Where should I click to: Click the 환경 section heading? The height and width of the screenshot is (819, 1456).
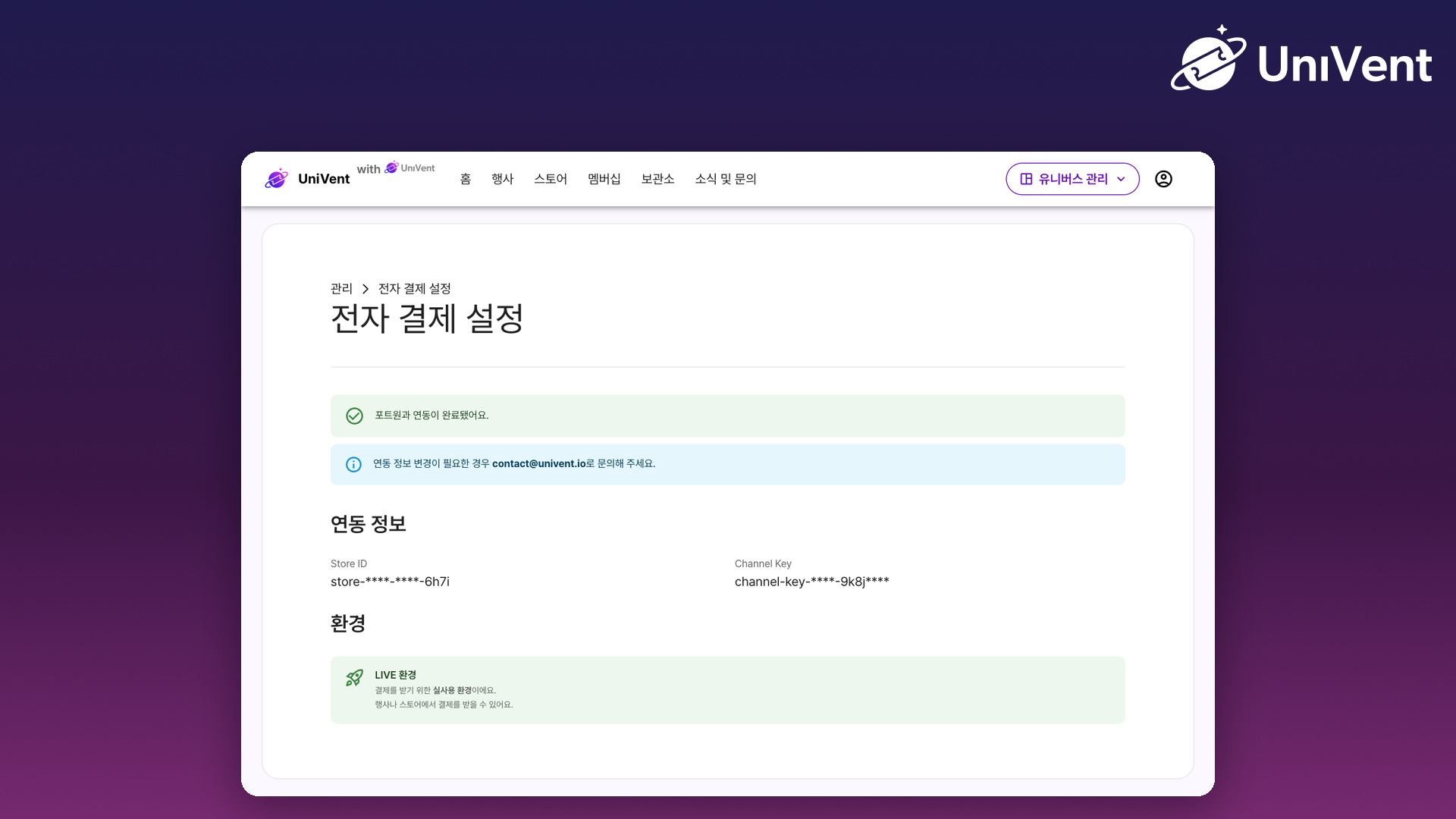pos(348,623)
